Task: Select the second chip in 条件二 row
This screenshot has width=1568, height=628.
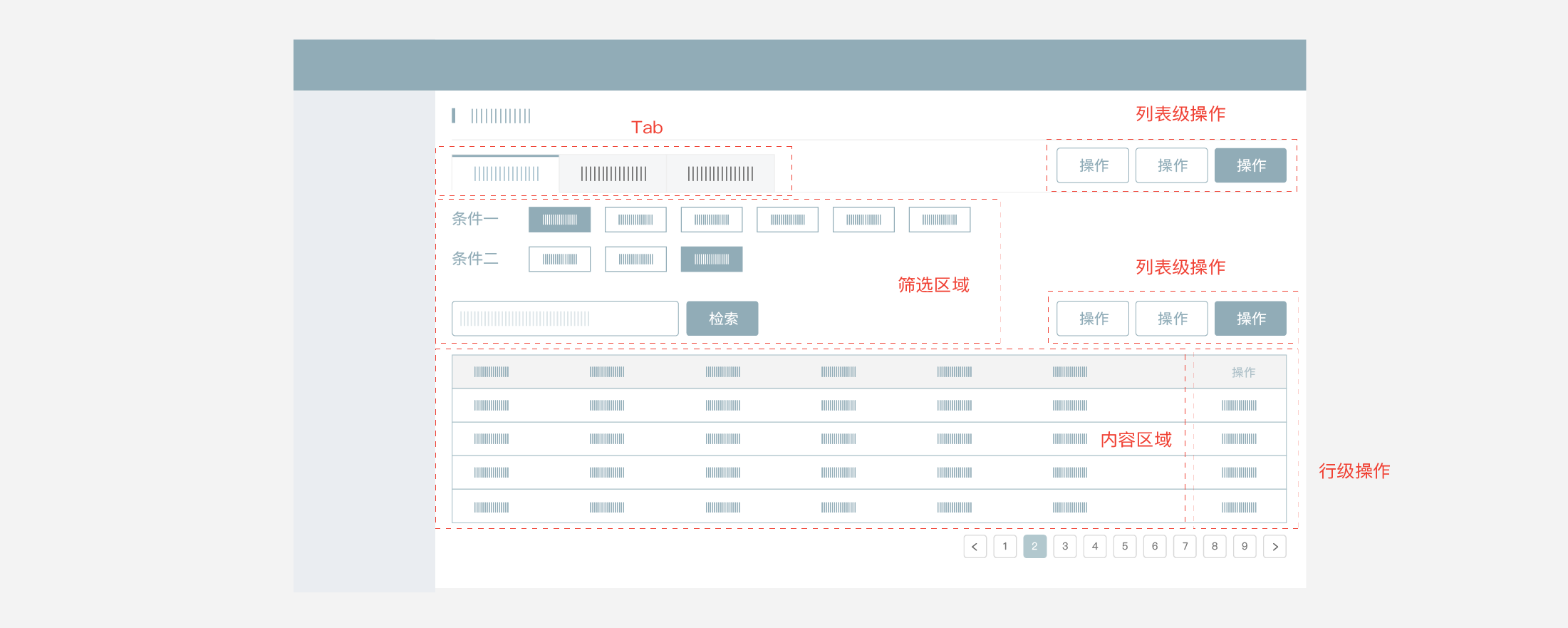Action: [x=635, y=259]
